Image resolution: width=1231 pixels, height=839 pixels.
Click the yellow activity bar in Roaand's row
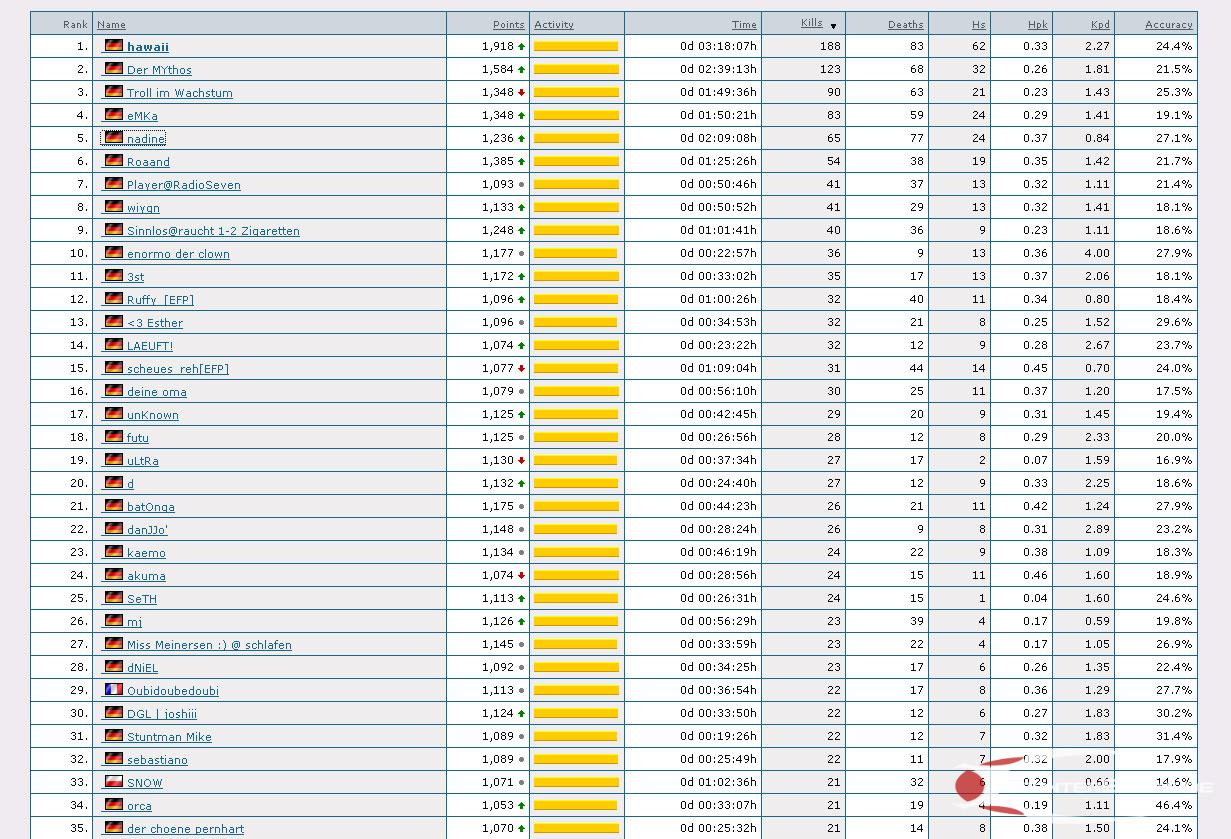(576, 161)
